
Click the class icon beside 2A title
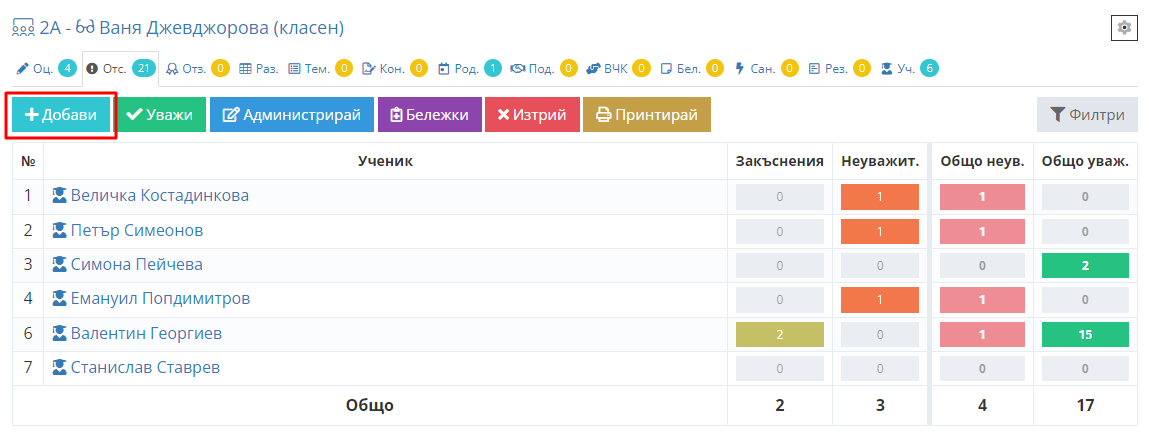tap(22, 28)
